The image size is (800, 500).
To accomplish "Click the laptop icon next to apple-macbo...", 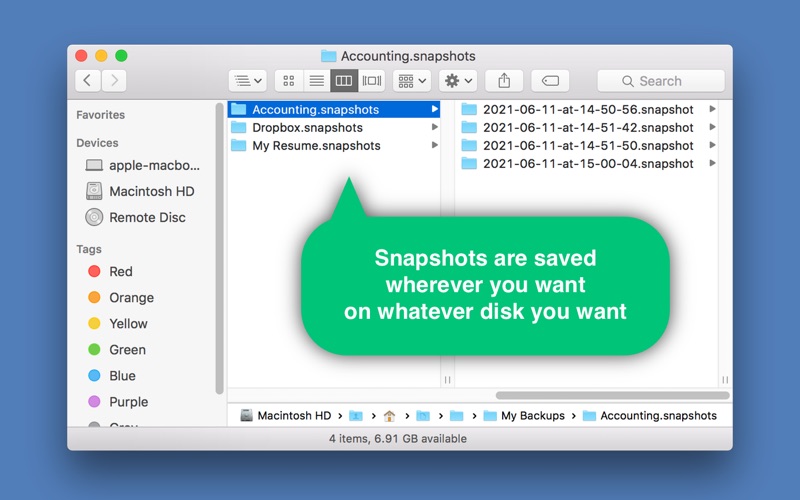I will [x=94, y=165].
